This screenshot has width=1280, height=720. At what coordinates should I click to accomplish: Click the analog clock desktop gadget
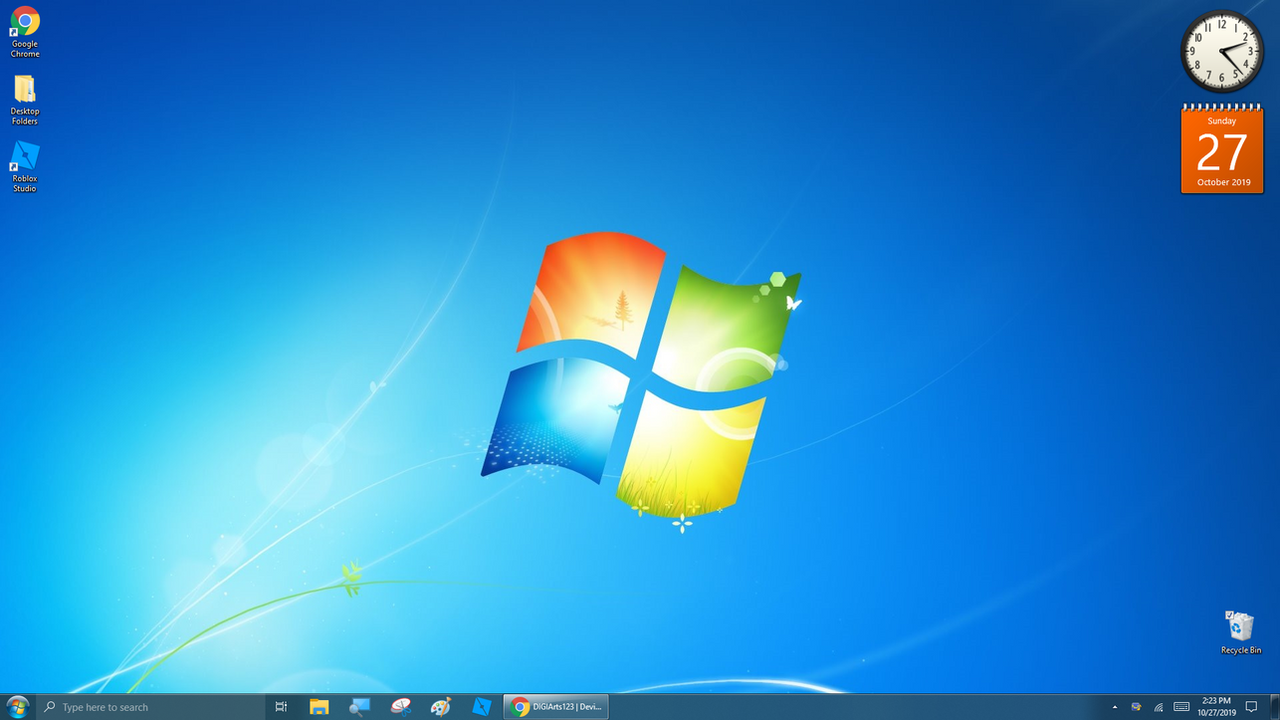coord(1222,51)
